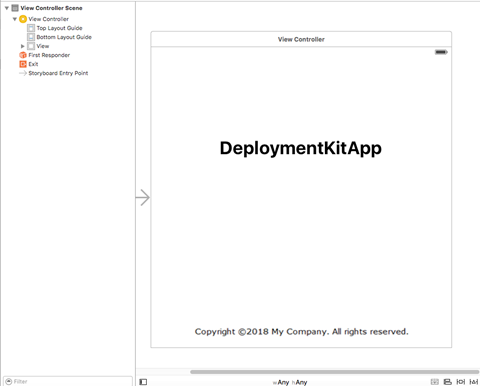Open the Pin constraints button
The width and height of the screenshot is (480, 386).
point(461,382)
